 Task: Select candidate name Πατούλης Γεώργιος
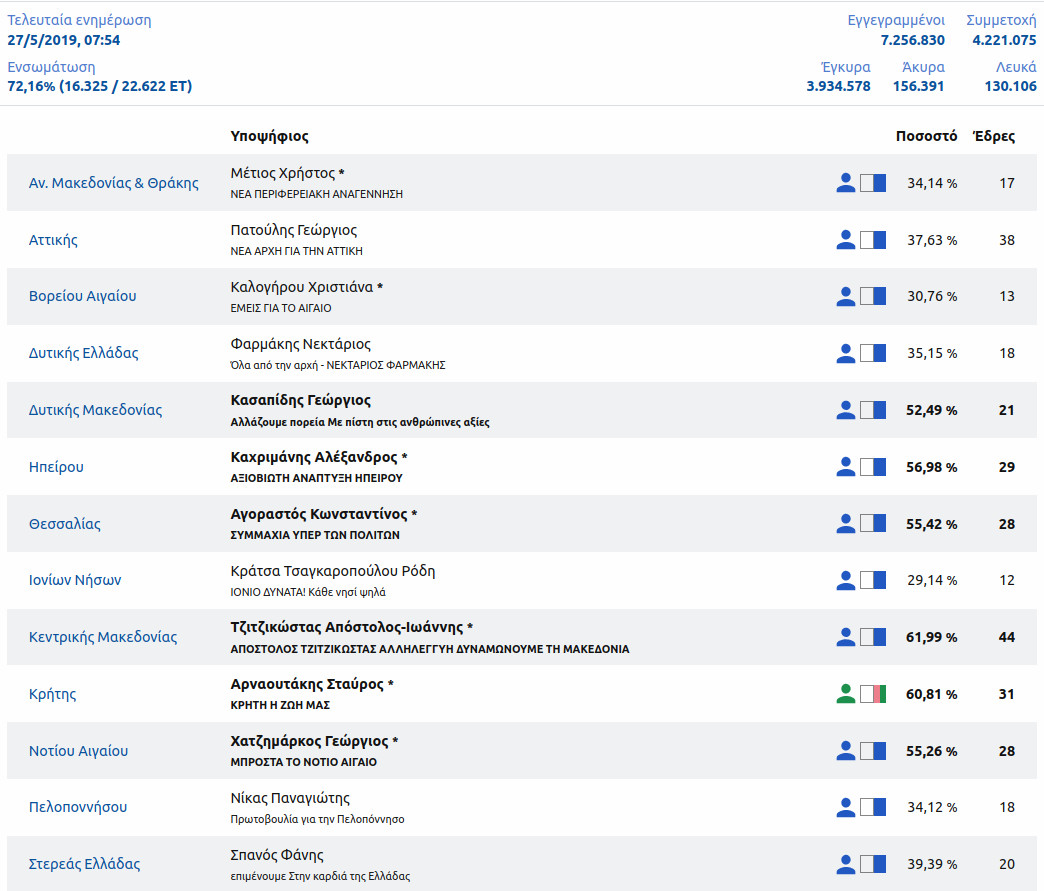pyautogui.click(x=294, y=230)
